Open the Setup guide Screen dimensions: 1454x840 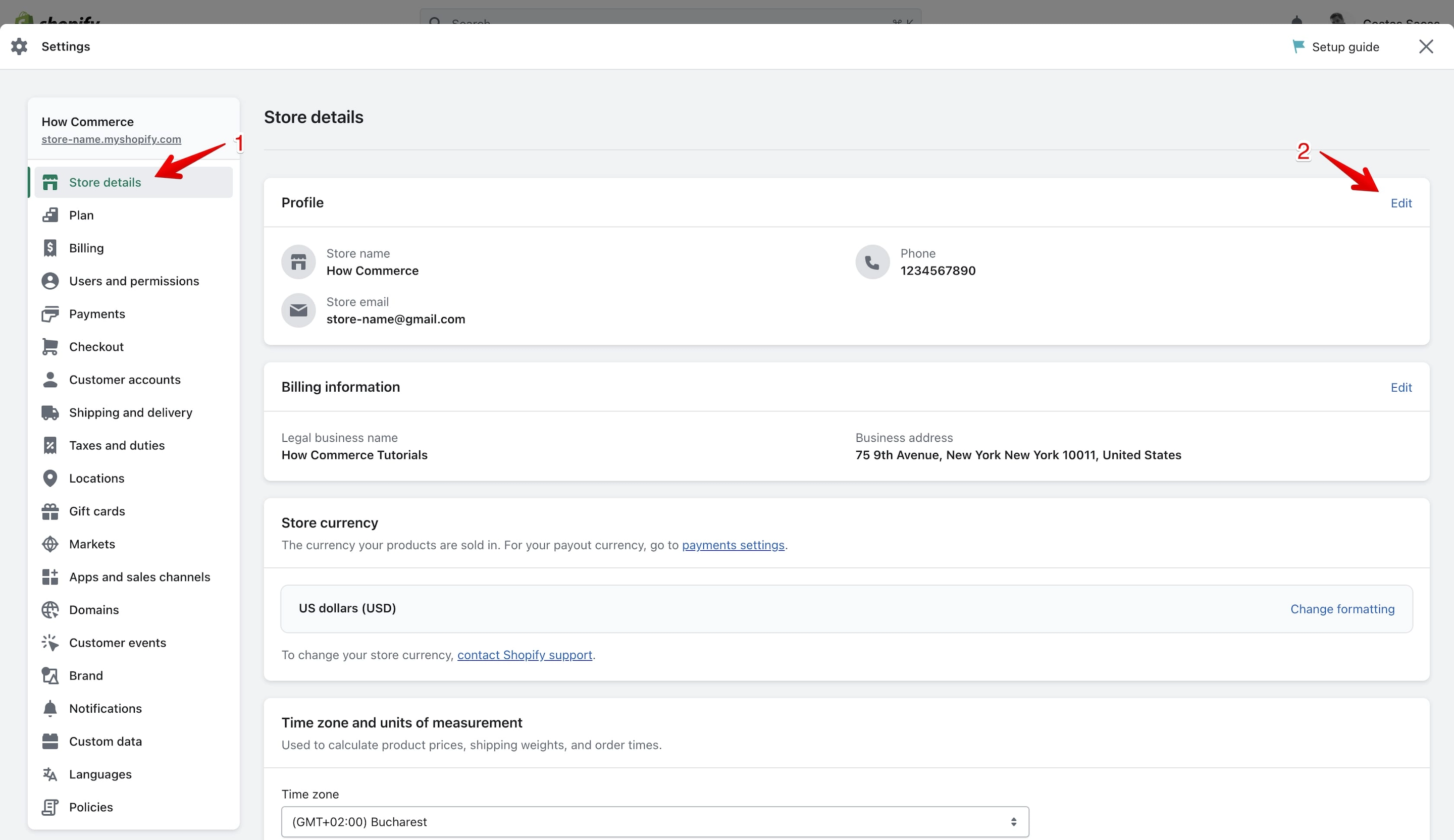[1336, 47]
